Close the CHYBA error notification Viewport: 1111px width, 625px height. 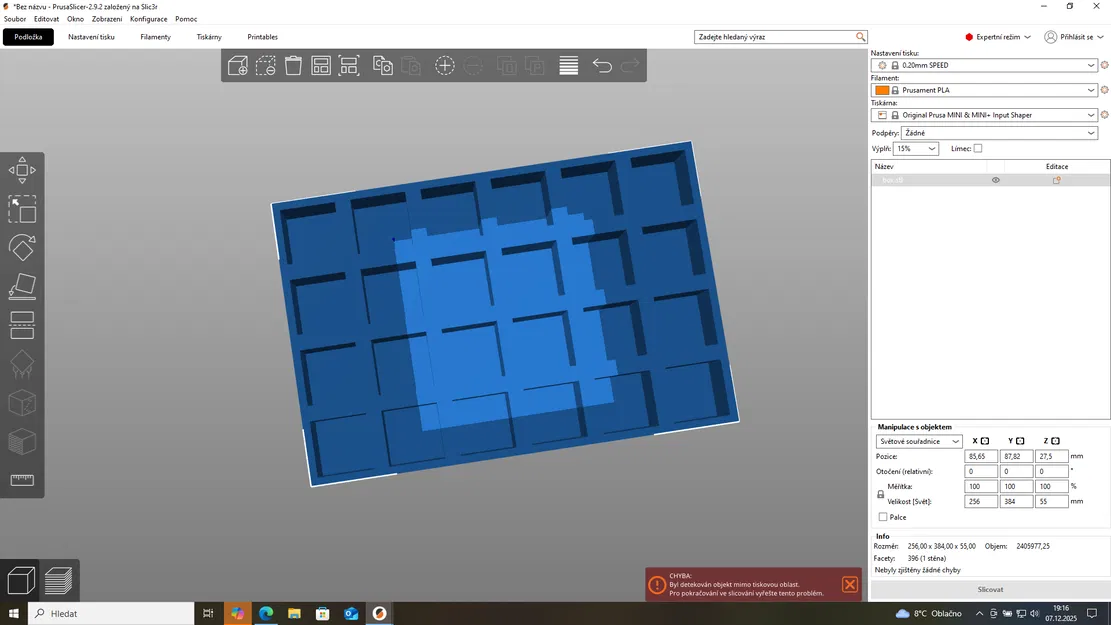[x=850, y=585]
